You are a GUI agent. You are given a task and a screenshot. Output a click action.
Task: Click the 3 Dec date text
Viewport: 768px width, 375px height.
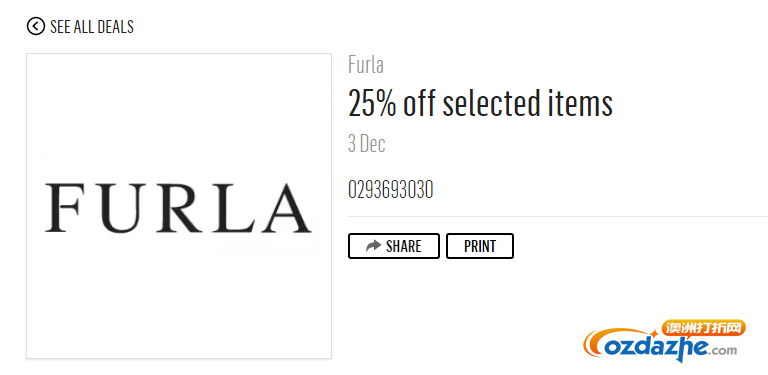[367, 144]
